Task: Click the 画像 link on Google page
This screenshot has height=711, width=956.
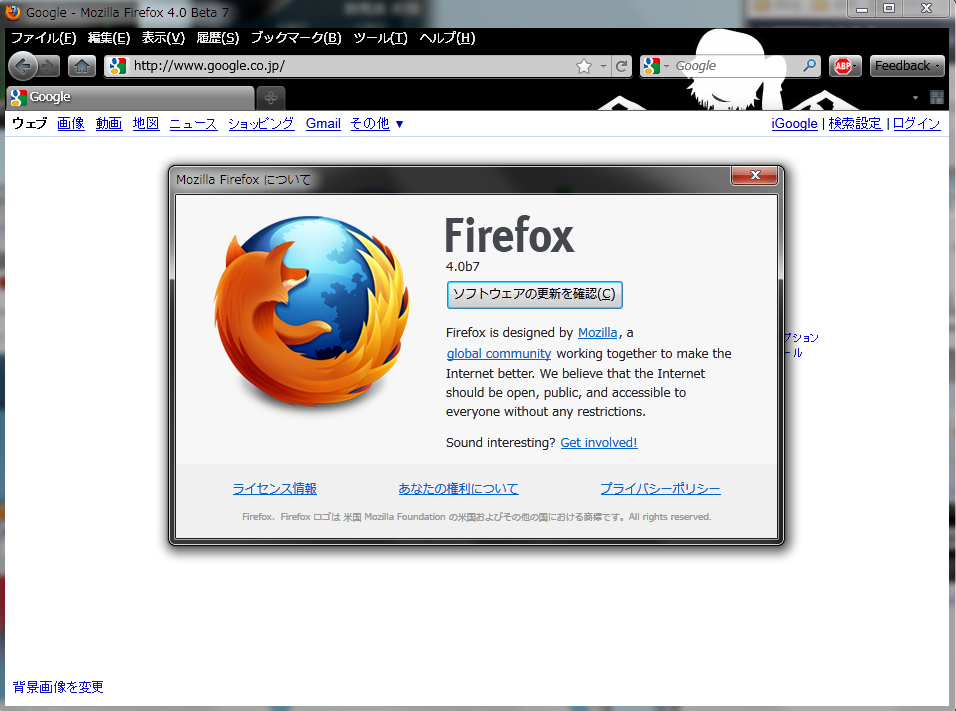Action: pyautogui.click(x=71, y=124)
